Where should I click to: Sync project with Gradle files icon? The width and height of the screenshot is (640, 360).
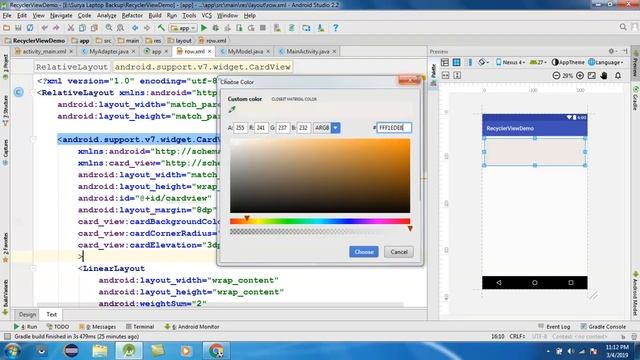pos(291,28)
